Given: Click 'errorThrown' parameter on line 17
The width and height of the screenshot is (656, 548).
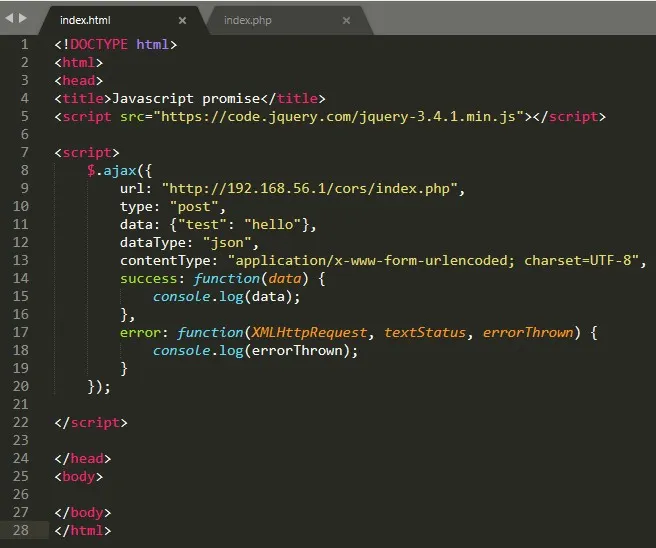Looking at the screenshot, I should pyautogui.click(x=528, y=333).
